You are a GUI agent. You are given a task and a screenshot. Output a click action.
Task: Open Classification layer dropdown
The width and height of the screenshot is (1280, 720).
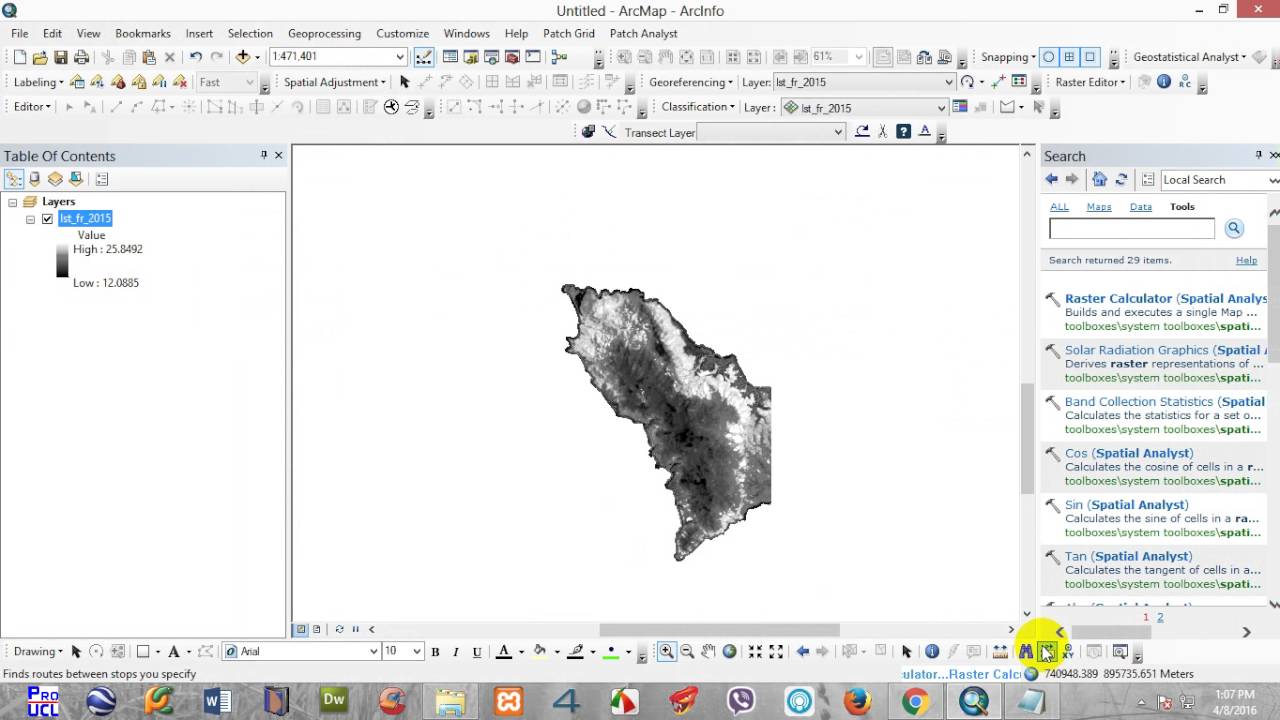pyautogui.click(x=940, y=107)
